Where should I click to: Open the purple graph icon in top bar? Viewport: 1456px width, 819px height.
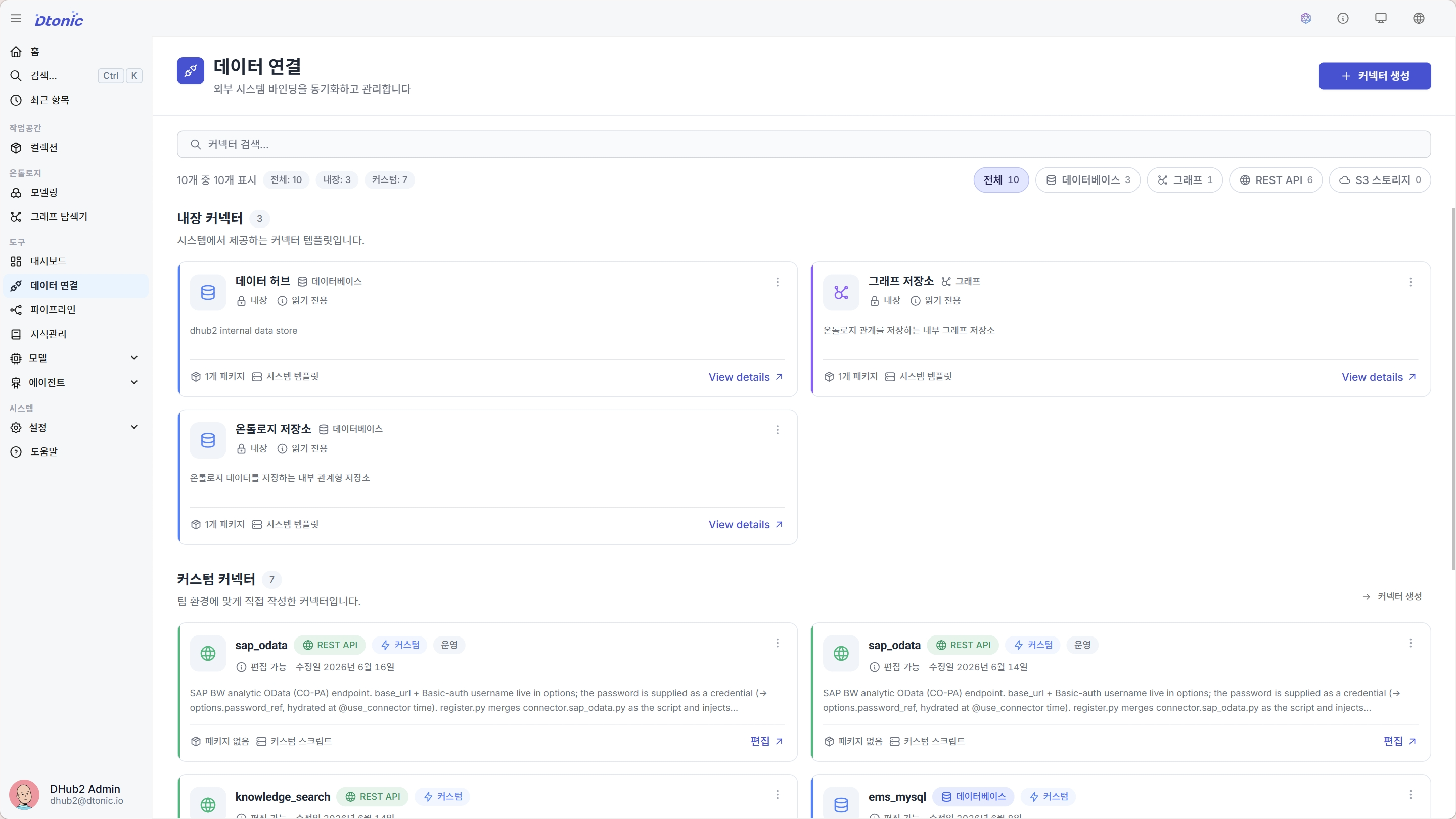[x=1306, y=19]
